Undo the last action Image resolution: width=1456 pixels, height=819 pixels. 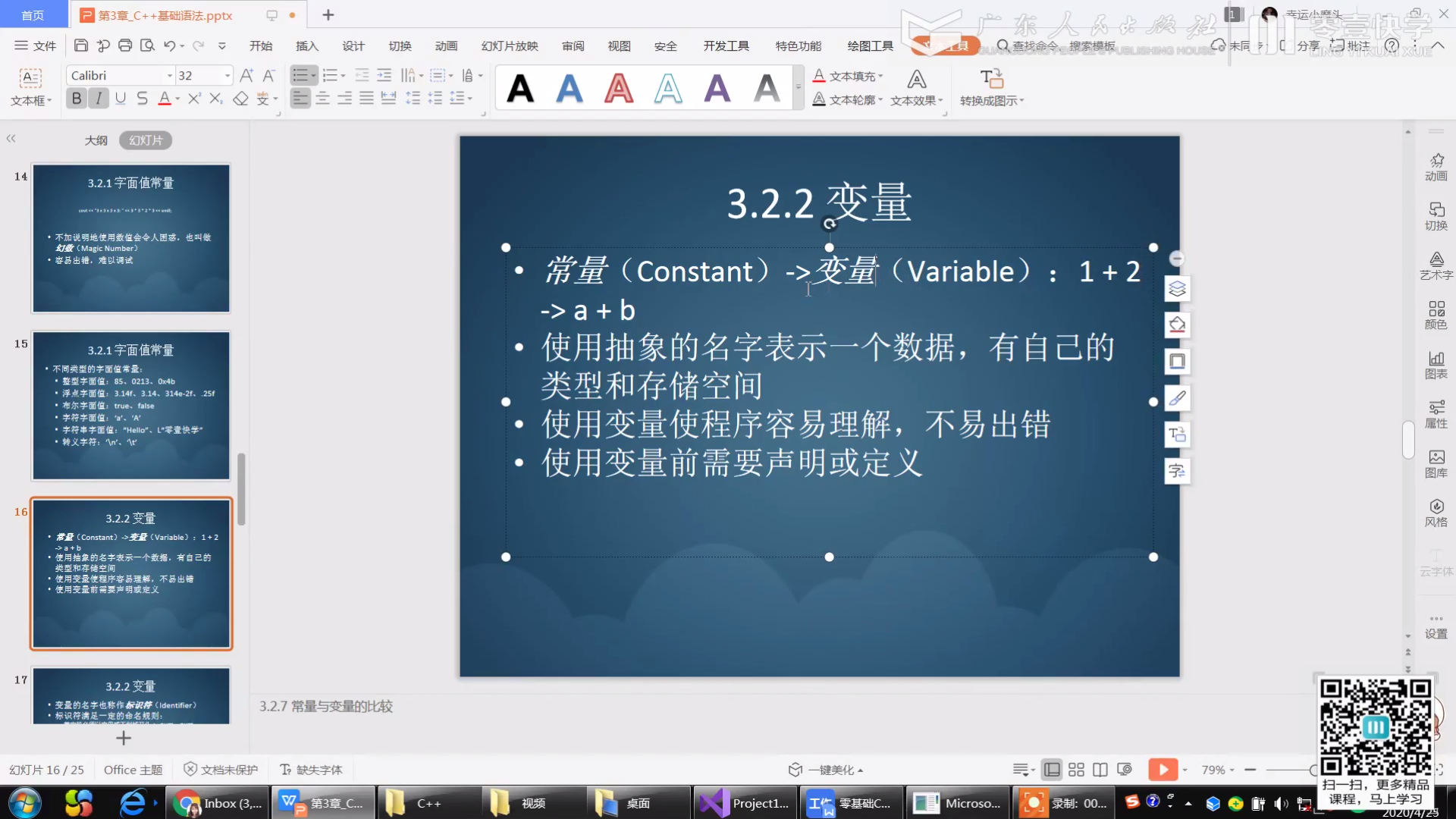[x=169, y=45]
